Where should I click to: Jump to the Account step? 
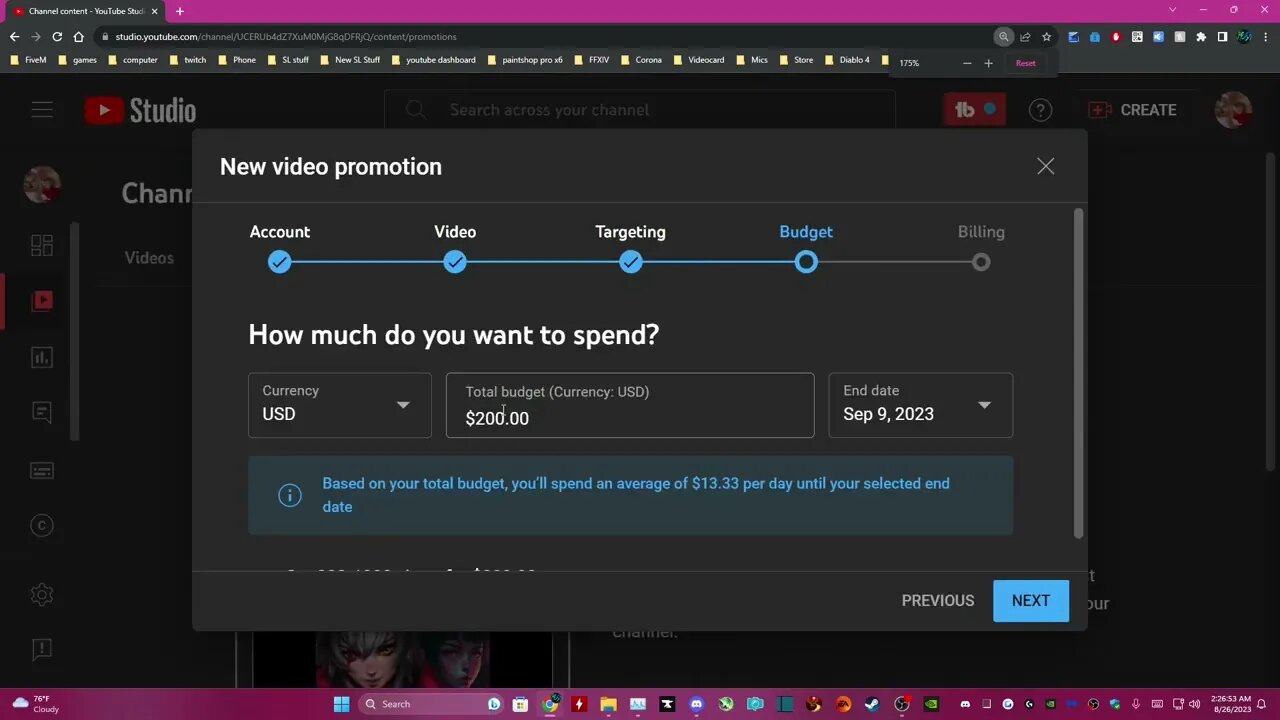coord(279,262)
